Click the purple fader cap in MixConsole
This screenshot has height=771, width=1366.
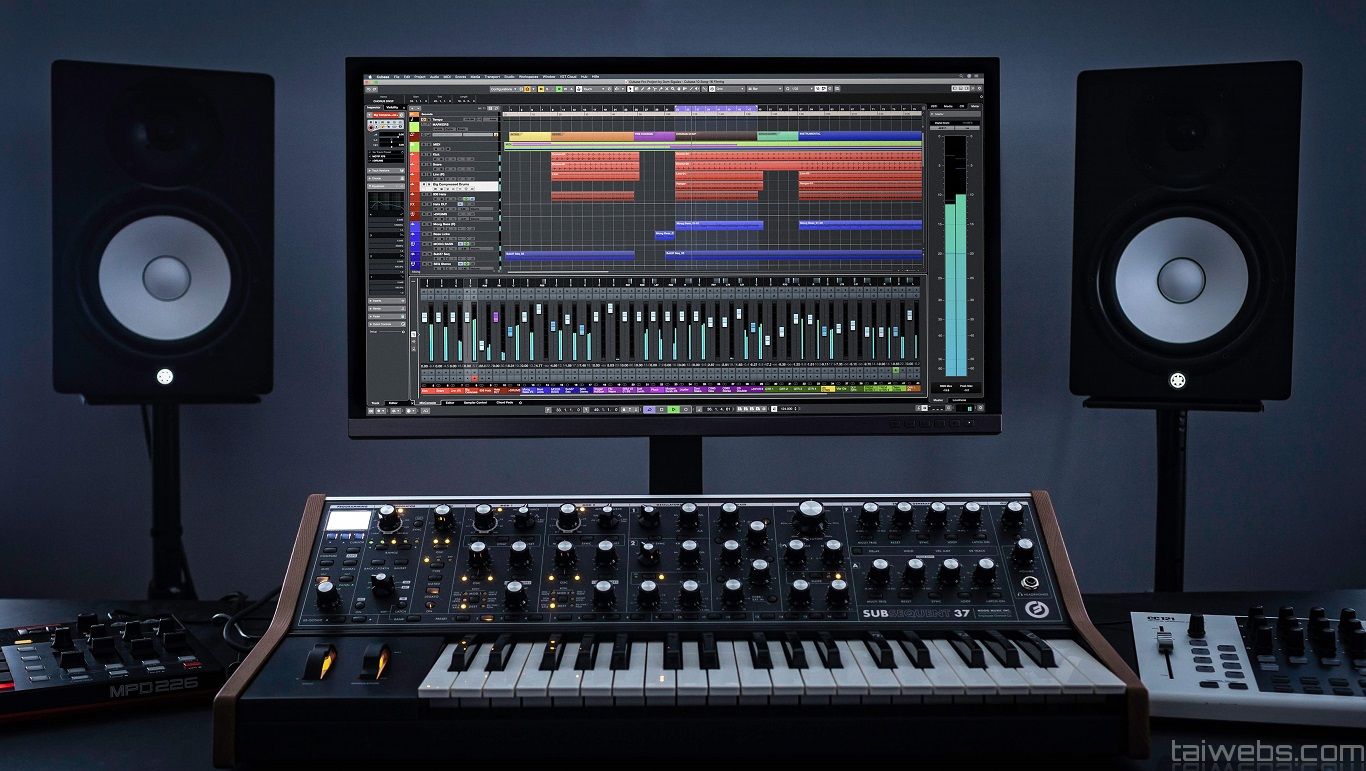pos(495,316)
